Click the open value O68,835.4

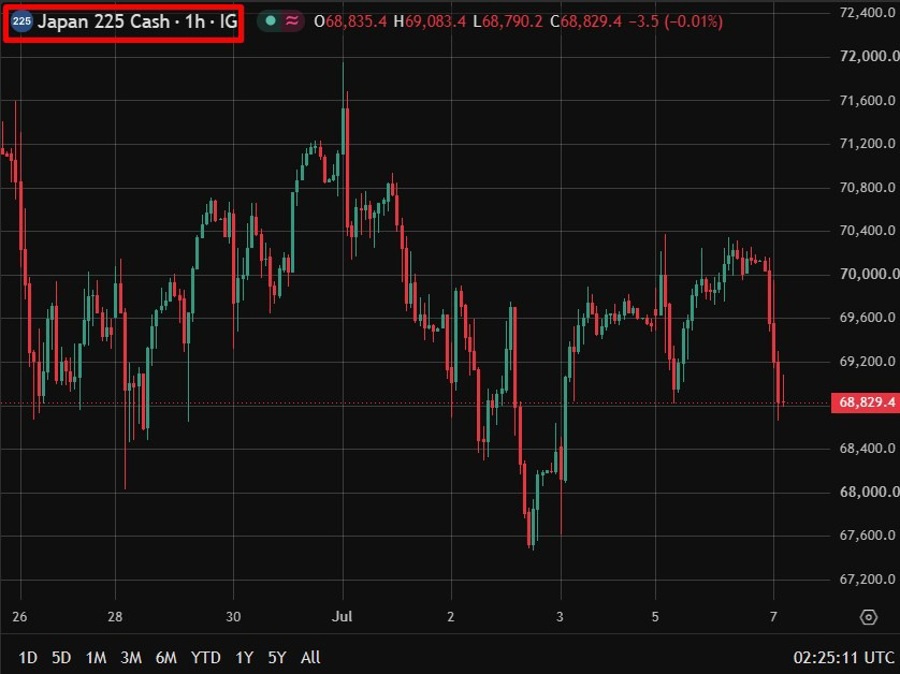pyautogui.click(x=350, y=22)
